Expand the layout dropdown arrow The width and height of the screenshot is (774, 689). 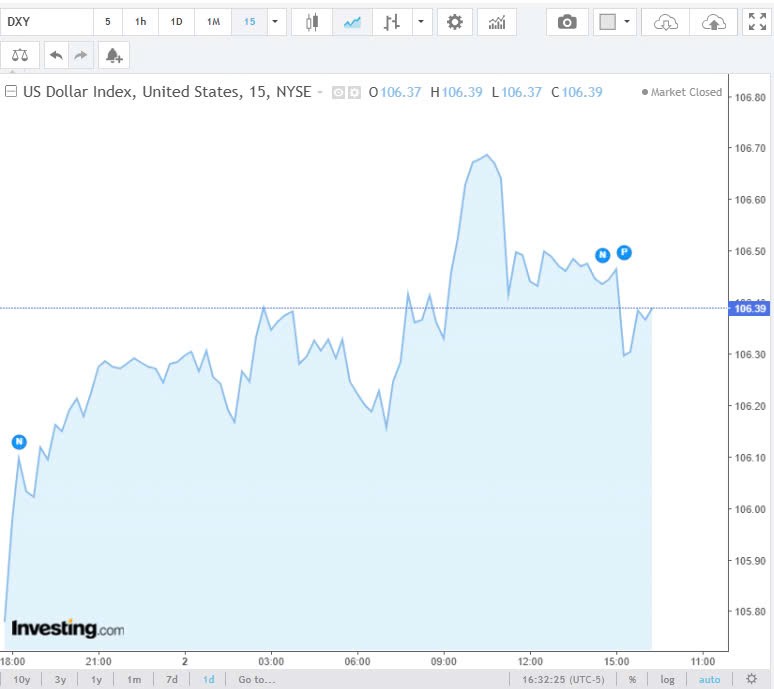coord(627,22)
